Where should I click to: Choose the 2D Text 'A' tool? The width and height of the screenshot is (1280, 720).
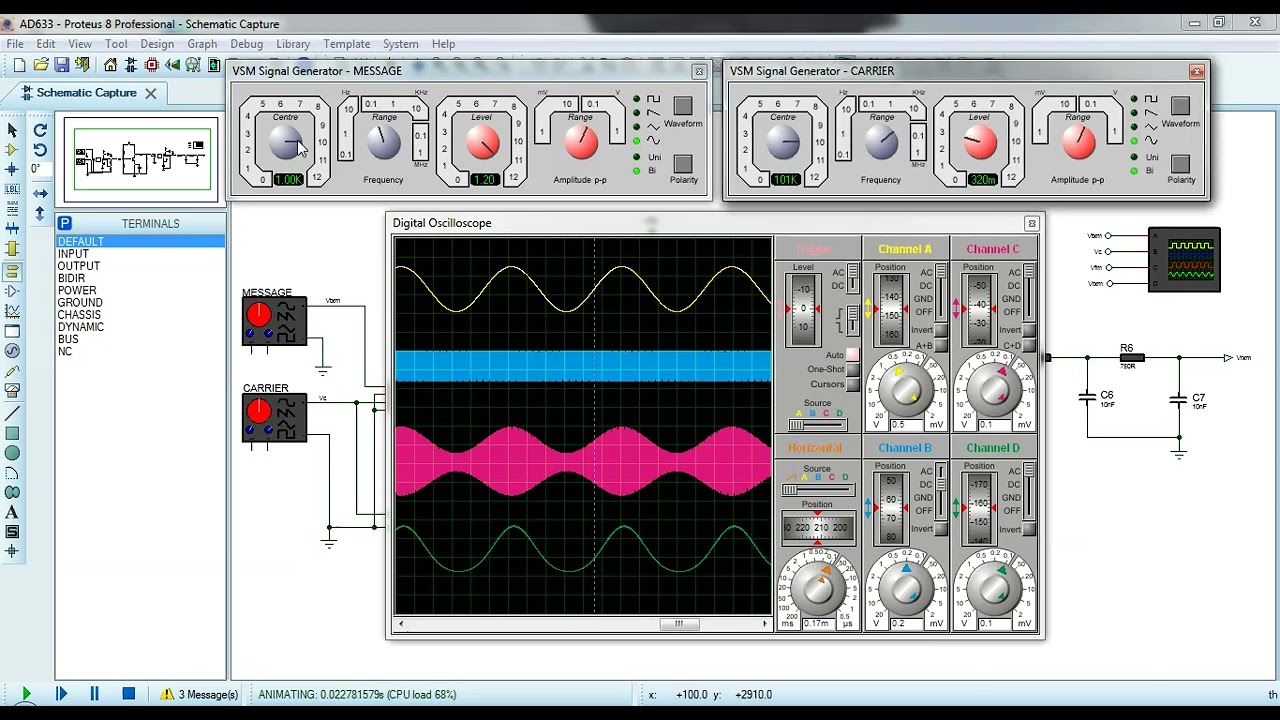click(12, 512)
